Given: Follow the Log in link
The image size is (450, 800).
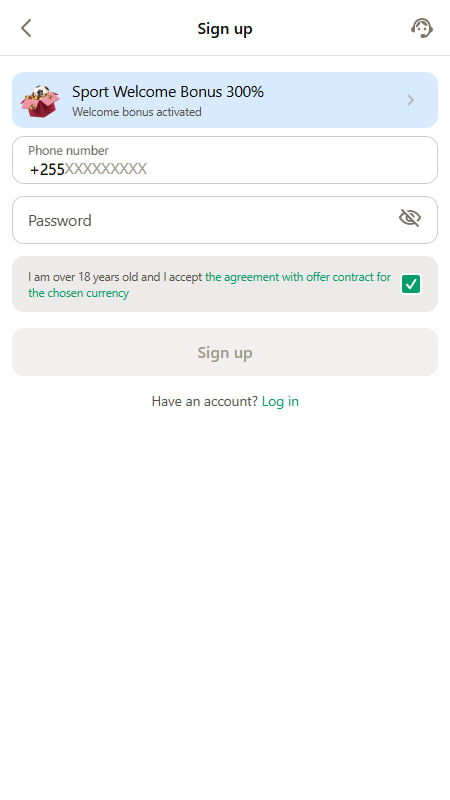Looking at the screenshot, I should coord(280,402).
